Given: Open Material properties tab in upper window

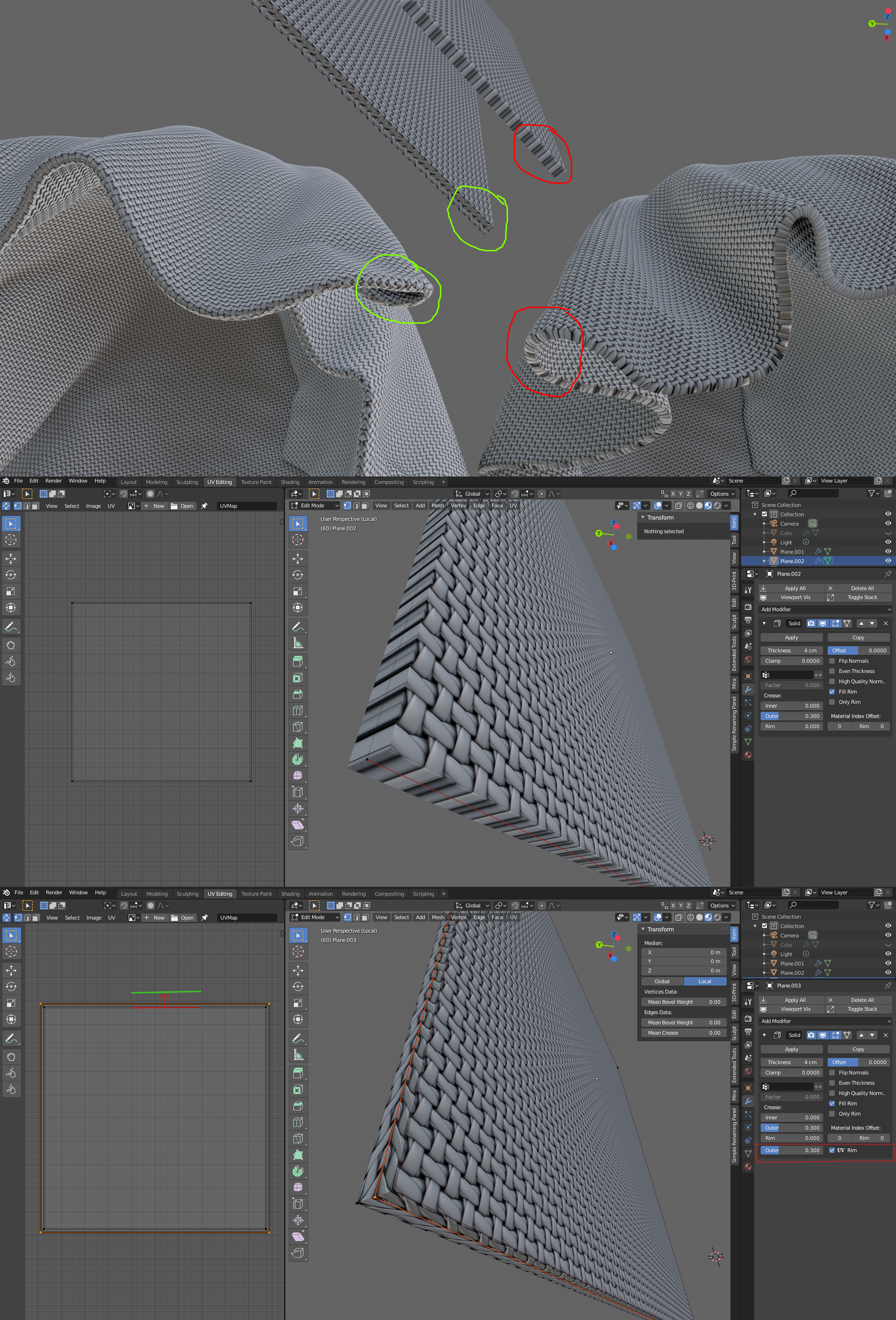Looking at the screenshot, I should coord(748,755).
